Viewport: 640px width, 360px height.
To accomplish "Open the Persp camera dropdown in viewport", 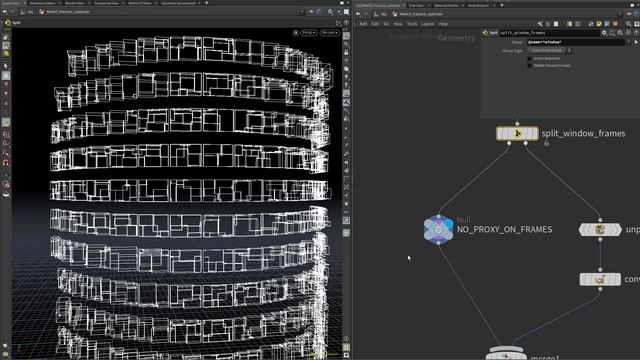I will (x=309, y=33).
